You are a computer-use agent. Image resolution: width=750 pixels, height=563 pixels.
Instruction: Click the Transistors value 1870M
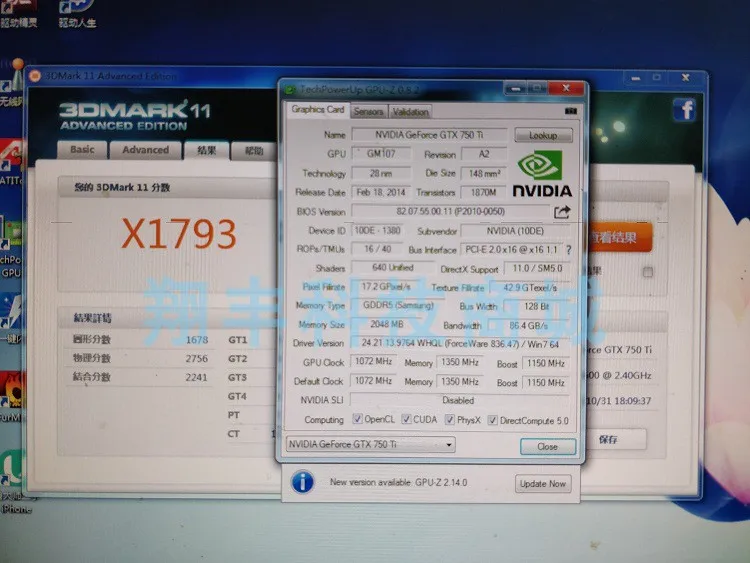pos(484,192)
